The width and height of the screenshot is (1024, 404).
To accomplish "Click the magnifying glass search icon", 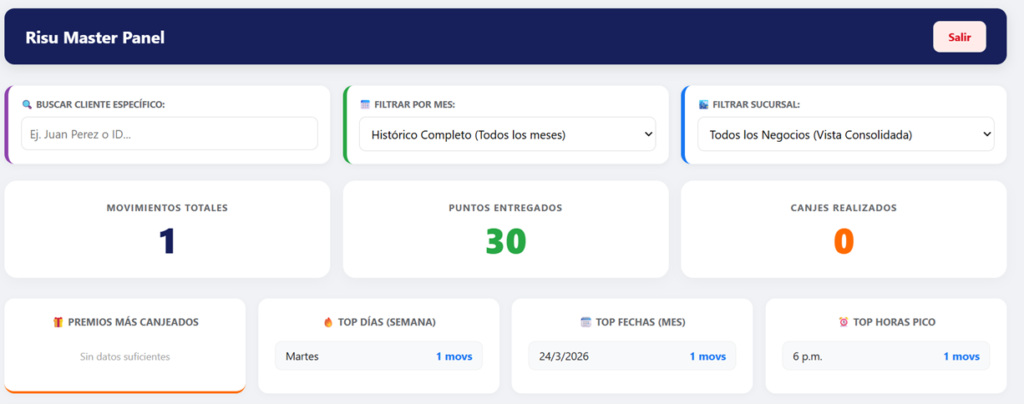I will click(27, 105).
